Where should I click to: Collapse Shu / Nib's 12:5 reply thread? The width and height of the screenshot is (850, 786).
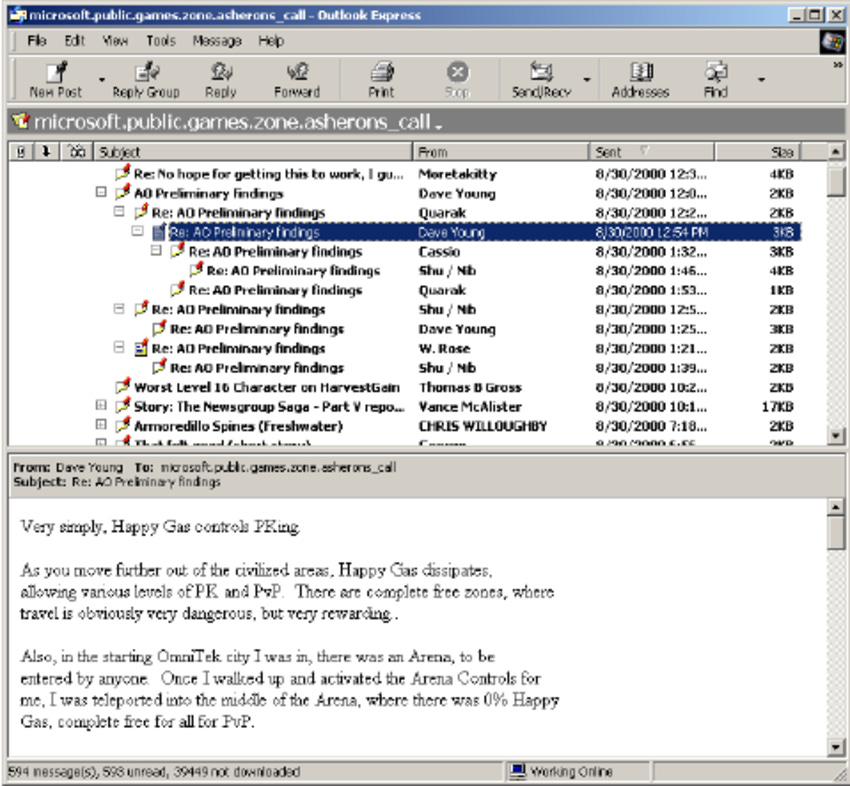point(119,308)
